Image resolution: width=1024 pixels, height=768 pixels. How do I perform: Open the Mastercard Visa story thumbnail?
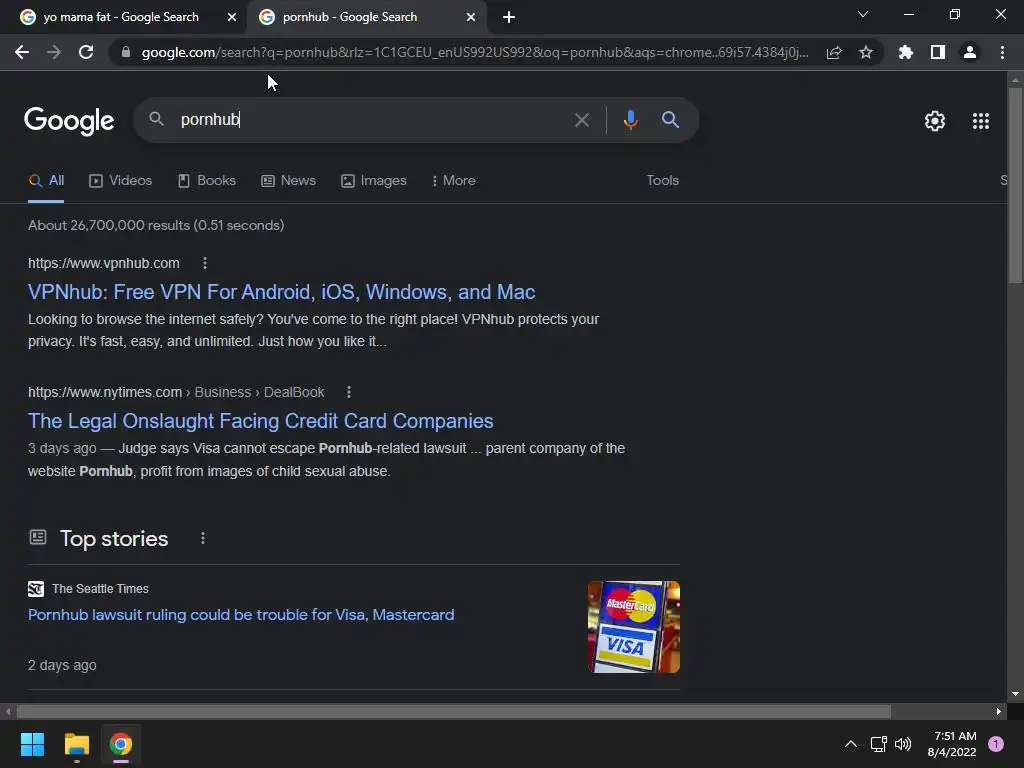coord(633,627)
